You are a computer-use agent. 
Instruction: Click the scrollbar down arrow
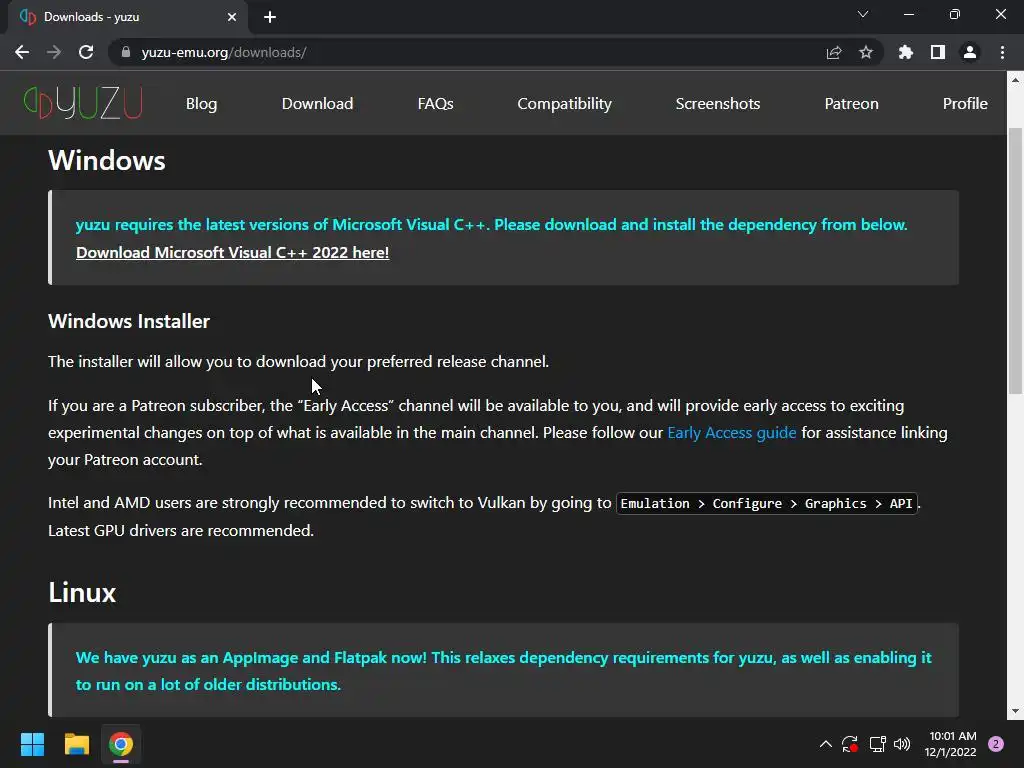[x=1015, y=711]
